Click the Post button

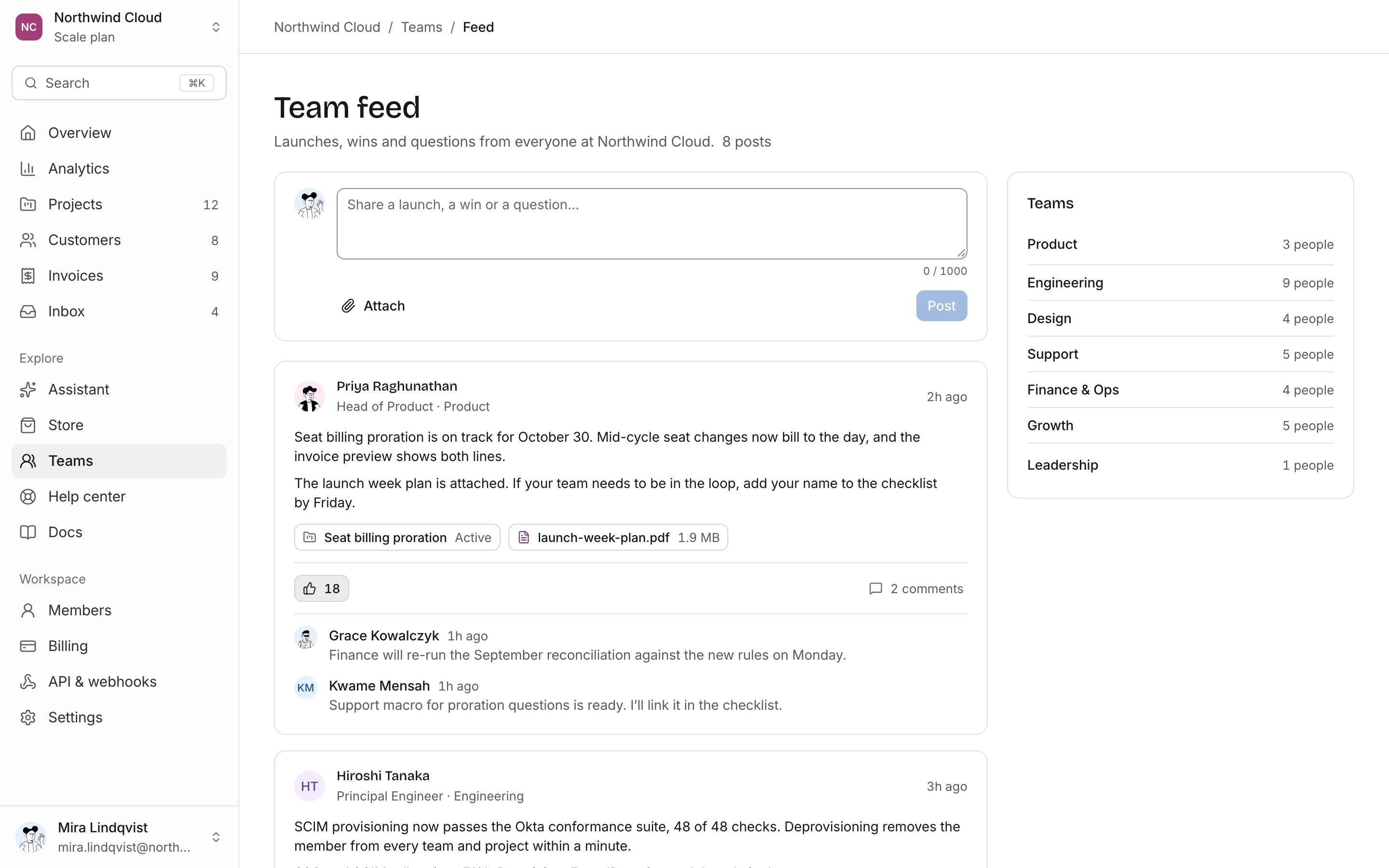click(x=941, y=305)
